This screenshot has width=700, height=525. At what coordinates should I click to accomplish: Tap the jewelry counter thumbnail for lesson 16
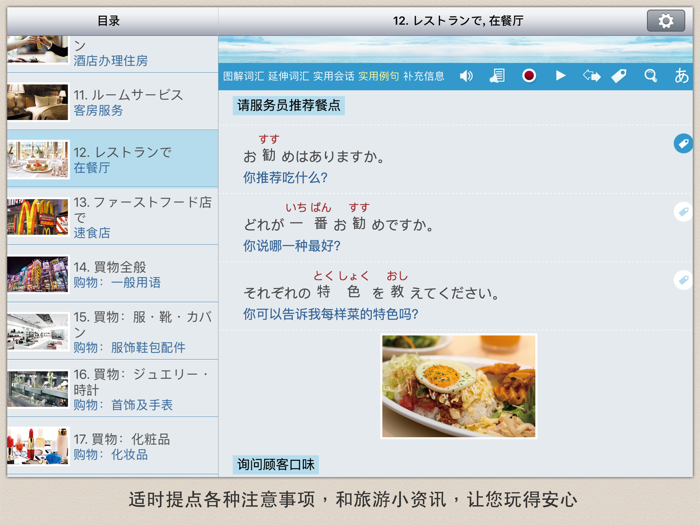click(38, 389)
